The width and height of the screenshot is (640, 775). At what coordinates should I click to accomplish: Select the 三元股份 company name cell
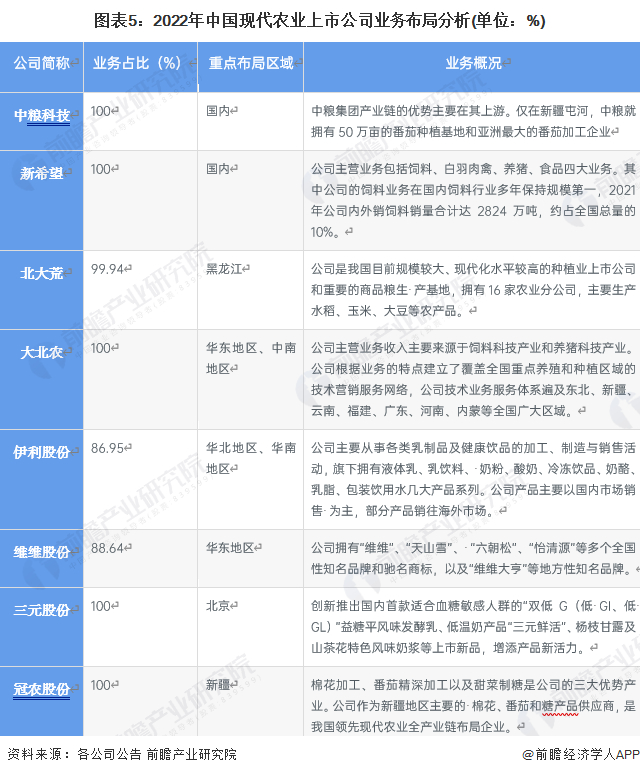coord(42,626)
